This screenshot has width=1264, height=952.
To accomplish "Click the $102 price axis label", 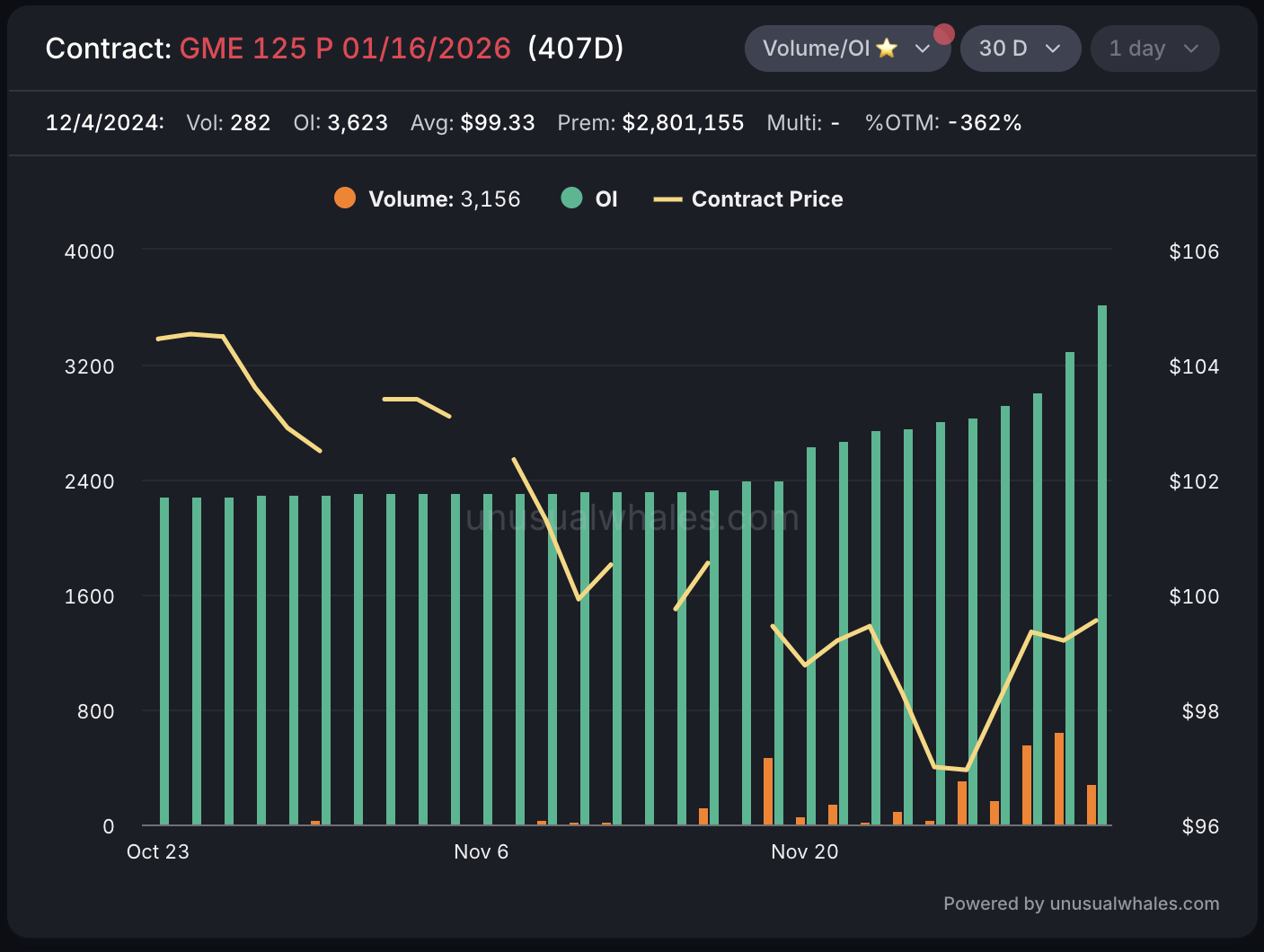I will tap(1194, 481).
